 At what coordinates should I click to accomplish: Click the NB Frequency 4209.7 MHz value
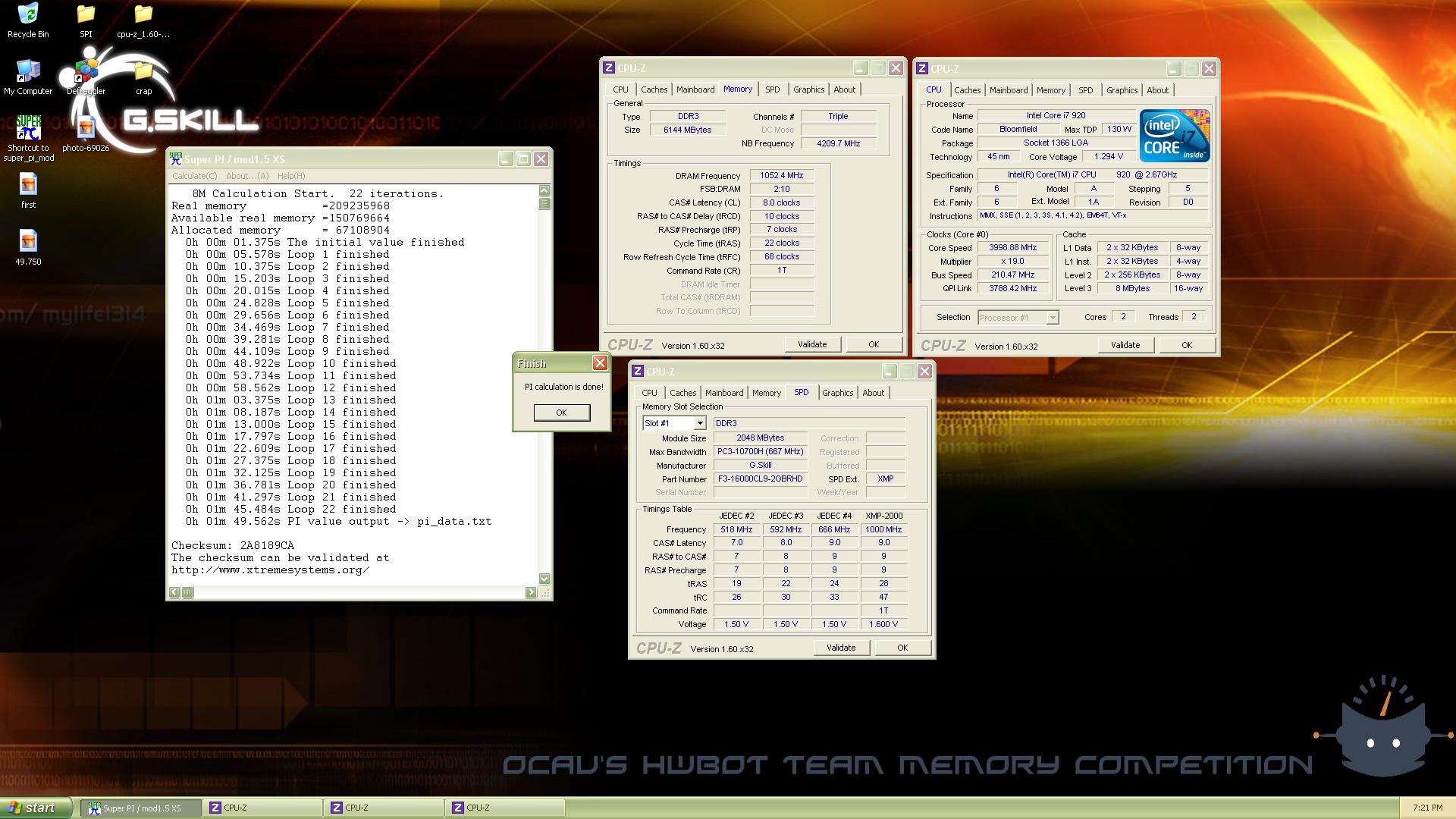coord(838,143)
